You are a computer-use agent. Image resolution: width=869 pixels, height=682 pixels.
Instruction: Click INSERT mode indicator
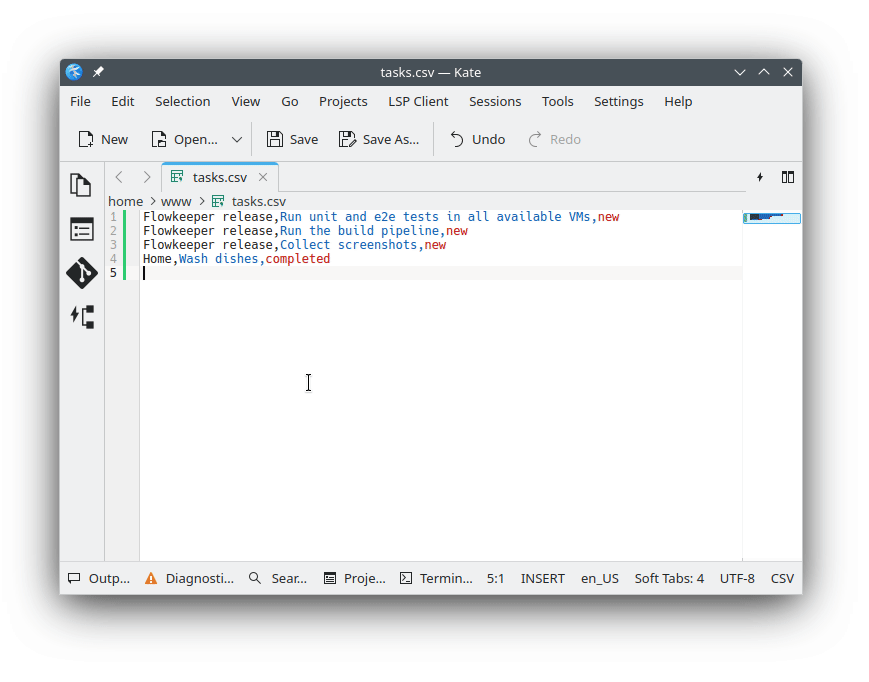tap(543, 578)
